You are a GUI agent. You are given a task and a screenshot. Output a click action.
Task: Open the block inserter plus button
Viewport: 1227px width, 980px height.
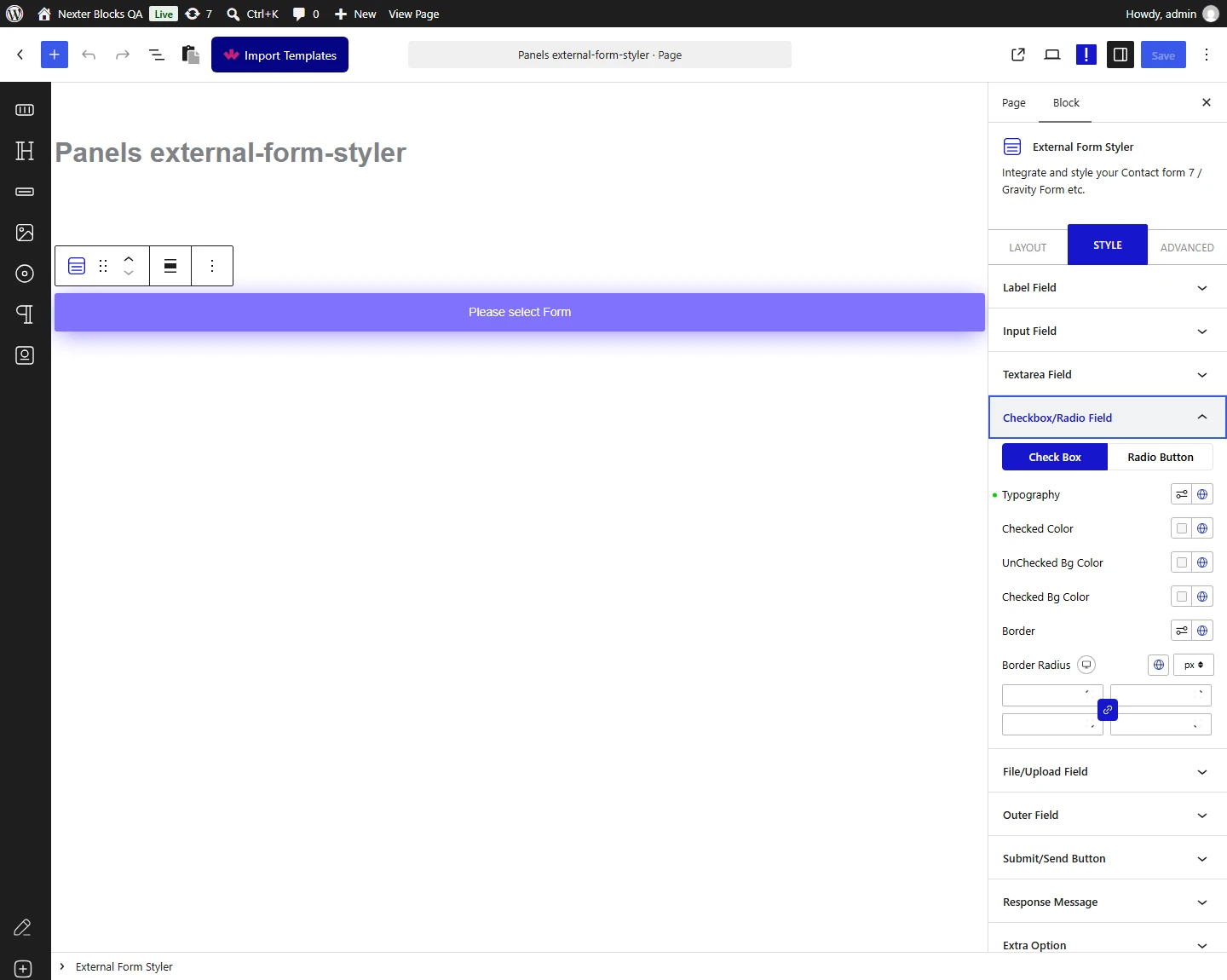(x=55, y=55)
